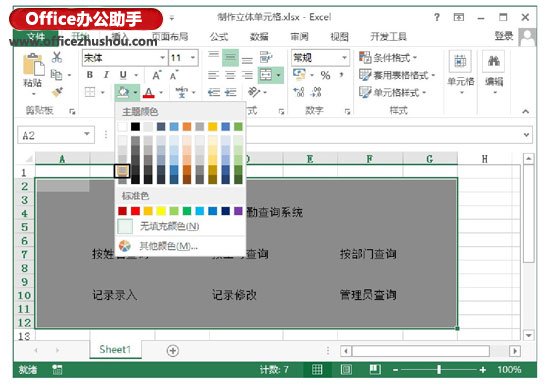The image size is (560, 387).
Task: Open the font size 11 dropdown
Action: coord(193,57)
